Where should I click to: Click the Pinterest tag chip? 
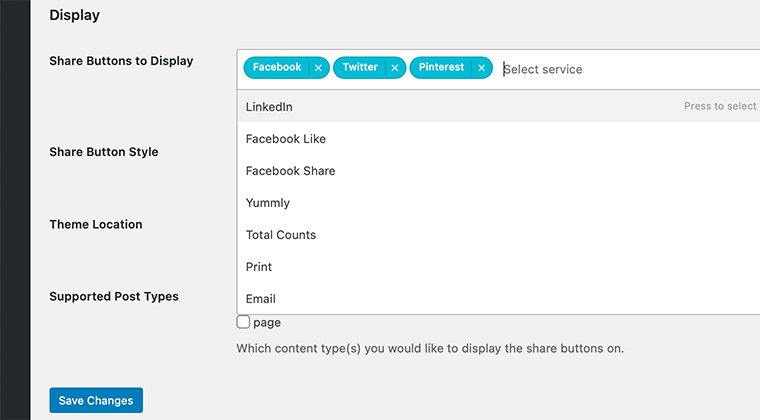(x=441, y=68)
